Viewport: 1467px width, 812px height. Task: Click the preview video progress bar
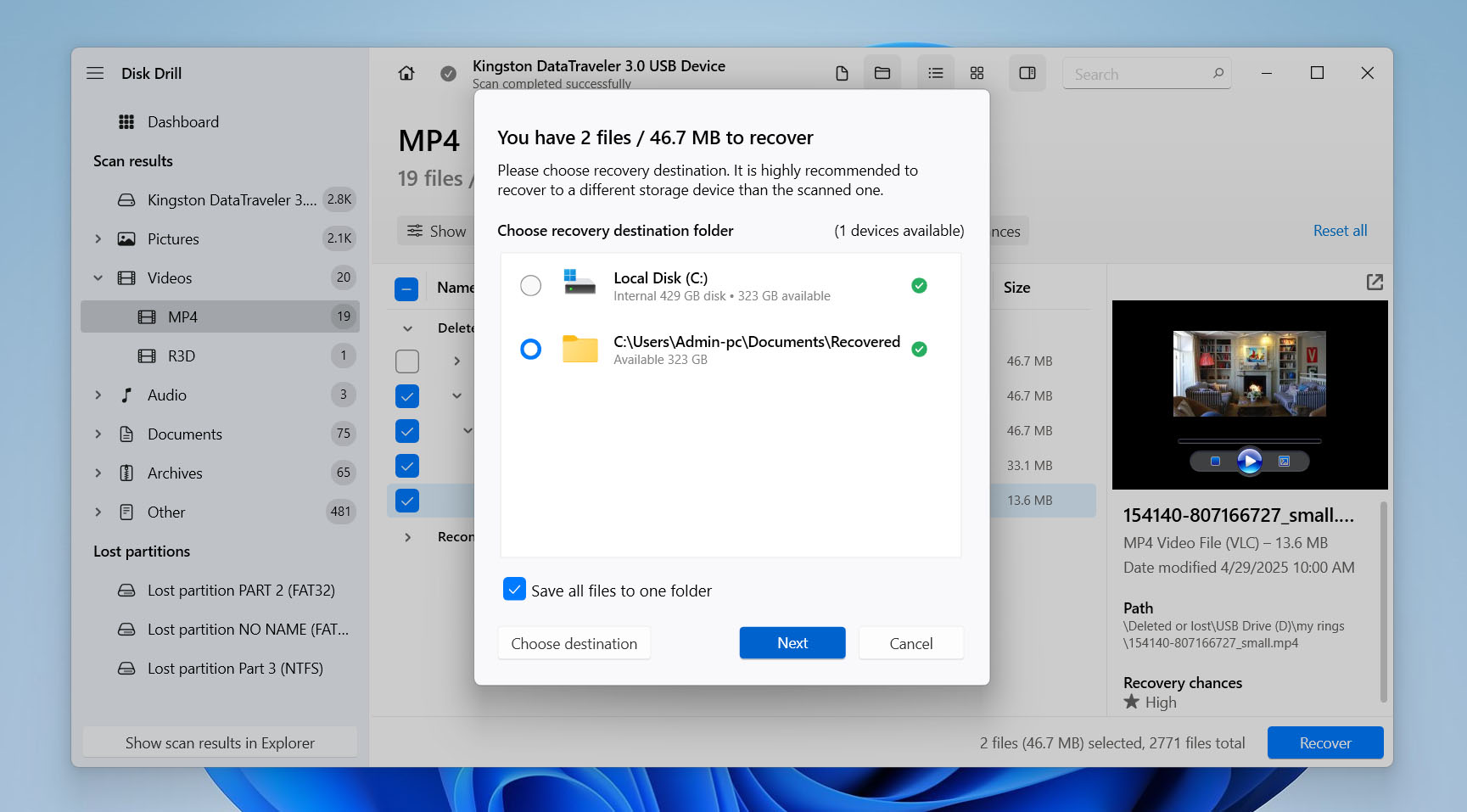click(x=1250, y=441)
